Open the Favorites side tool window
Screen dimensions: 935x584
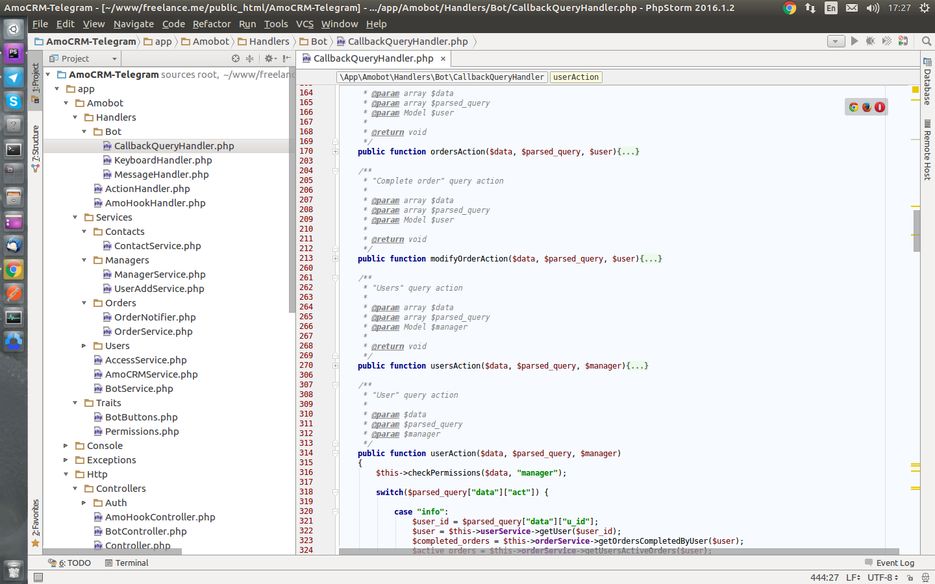click(35, 523)
